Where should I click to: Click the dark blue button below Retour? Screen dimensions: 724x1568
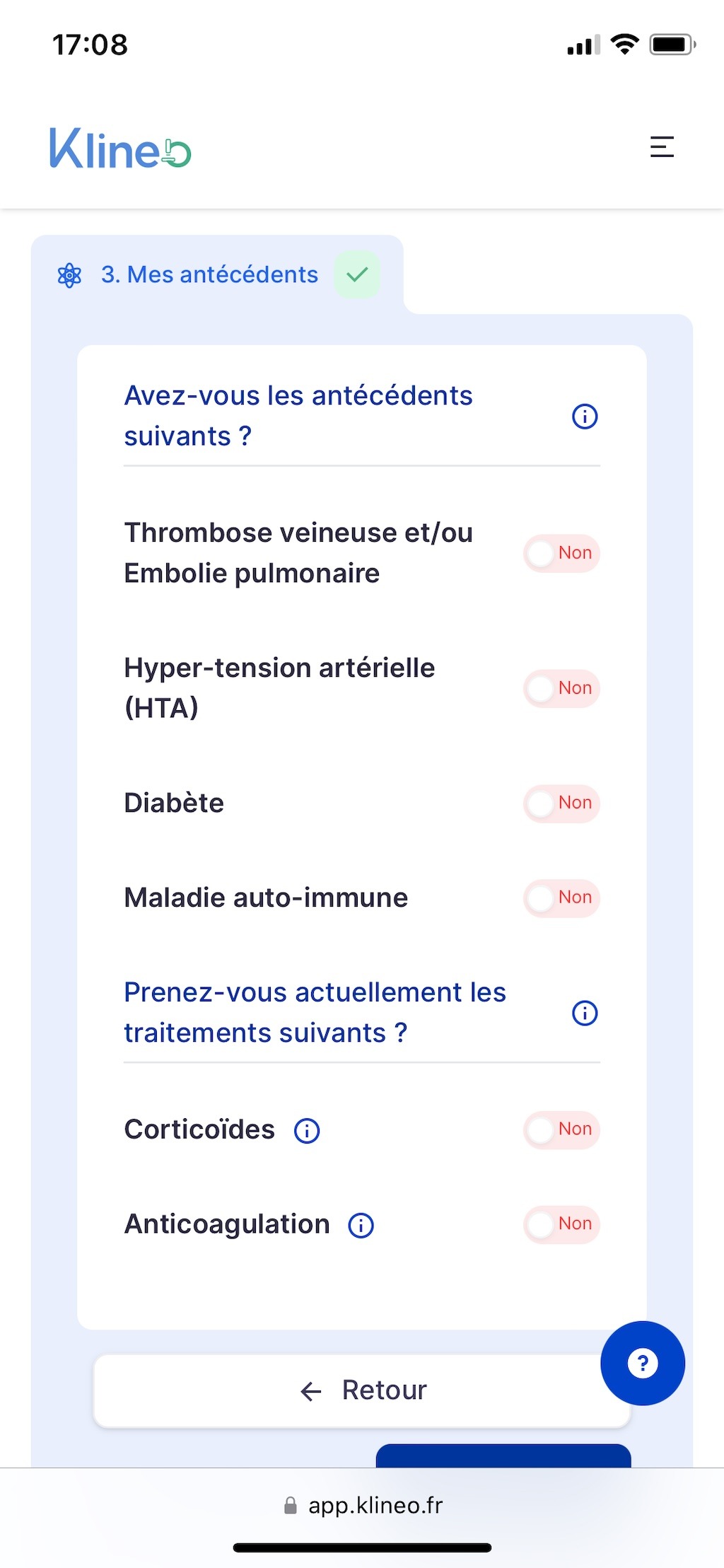(503, 1456)
